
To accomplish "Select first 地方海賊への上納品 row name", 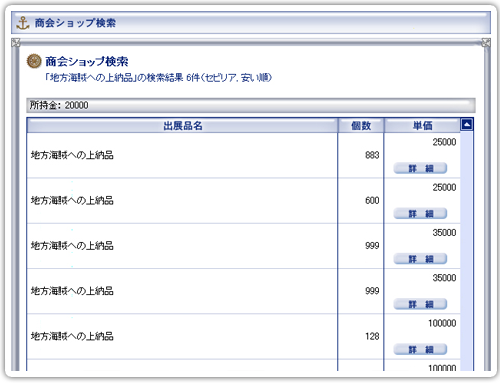I will (72, 155).
